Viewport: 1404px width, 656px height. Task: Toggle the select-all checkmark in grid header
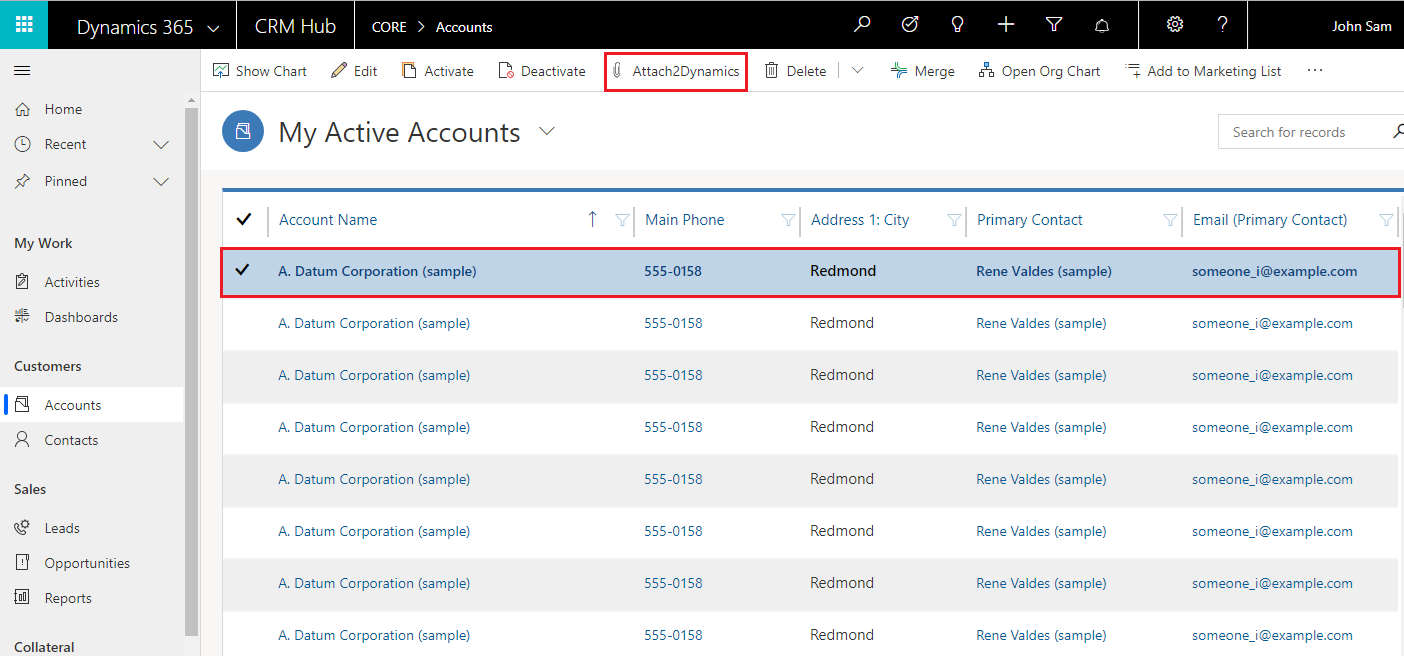tap(244, 219)
